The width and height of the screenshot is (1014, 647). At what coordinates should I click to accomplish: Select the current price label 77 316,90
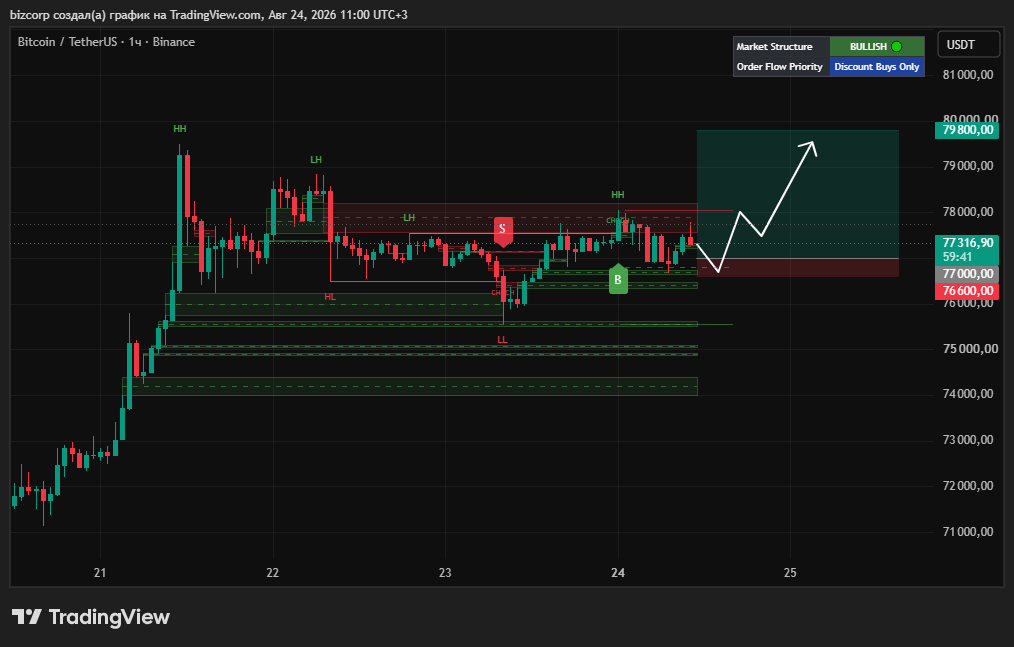[x=967, y=243]
